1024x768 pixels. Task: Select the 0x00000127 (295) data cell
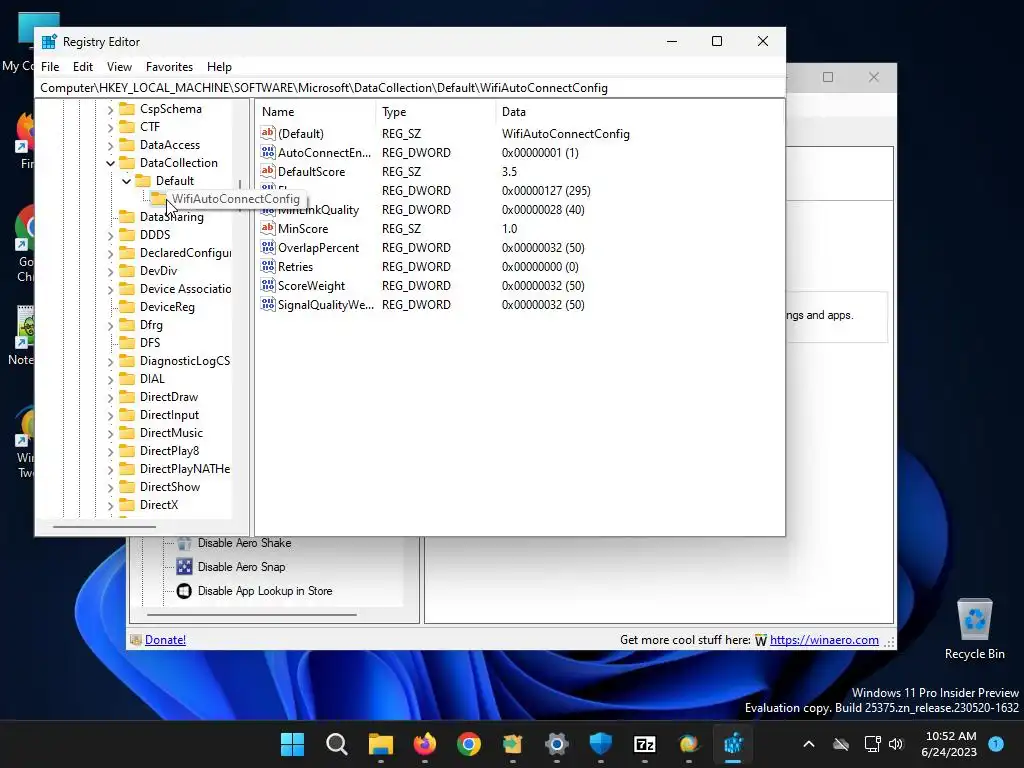546,191
